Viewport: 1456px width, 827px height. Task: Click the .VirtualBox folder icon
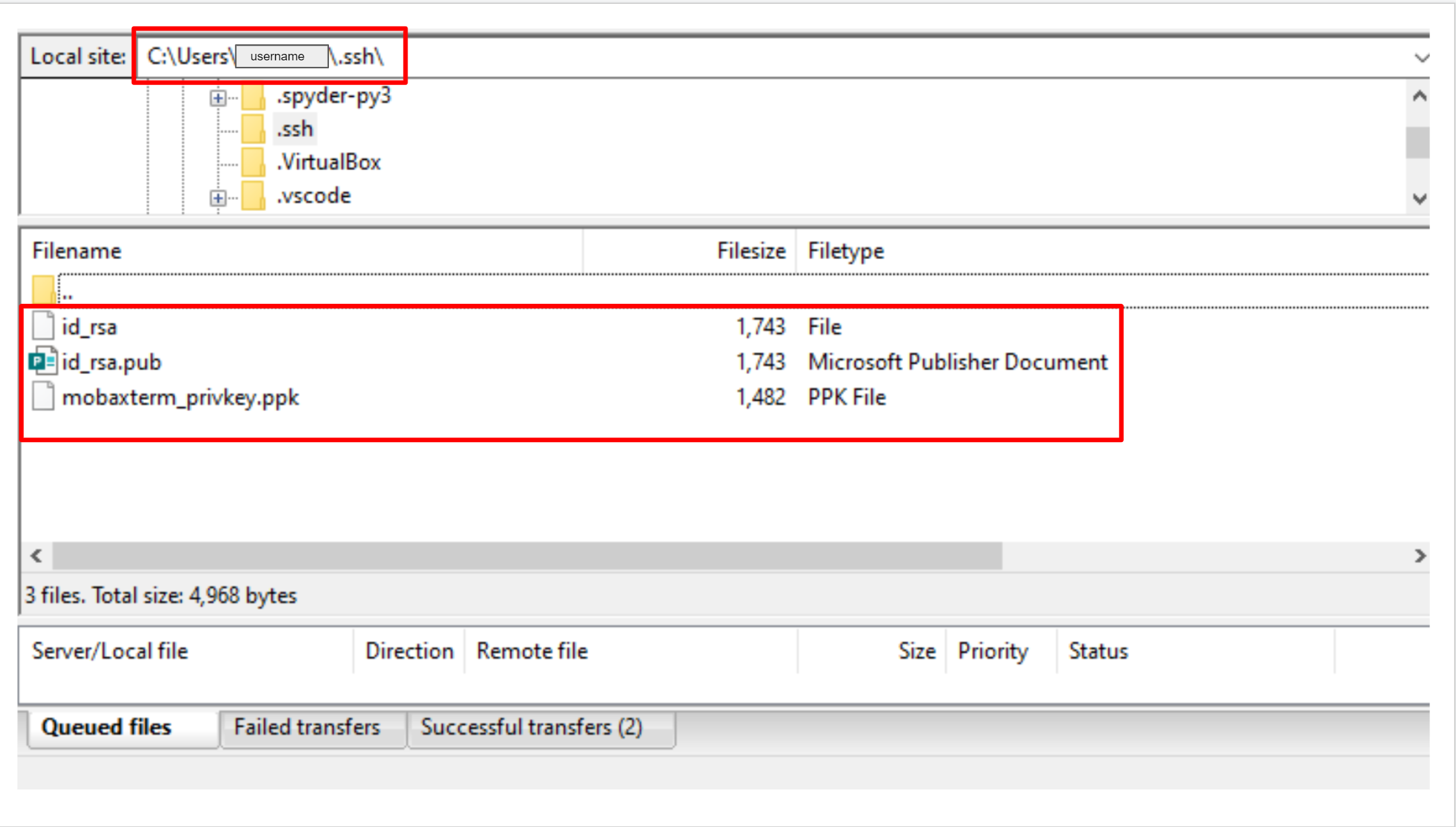click(253, 162)
